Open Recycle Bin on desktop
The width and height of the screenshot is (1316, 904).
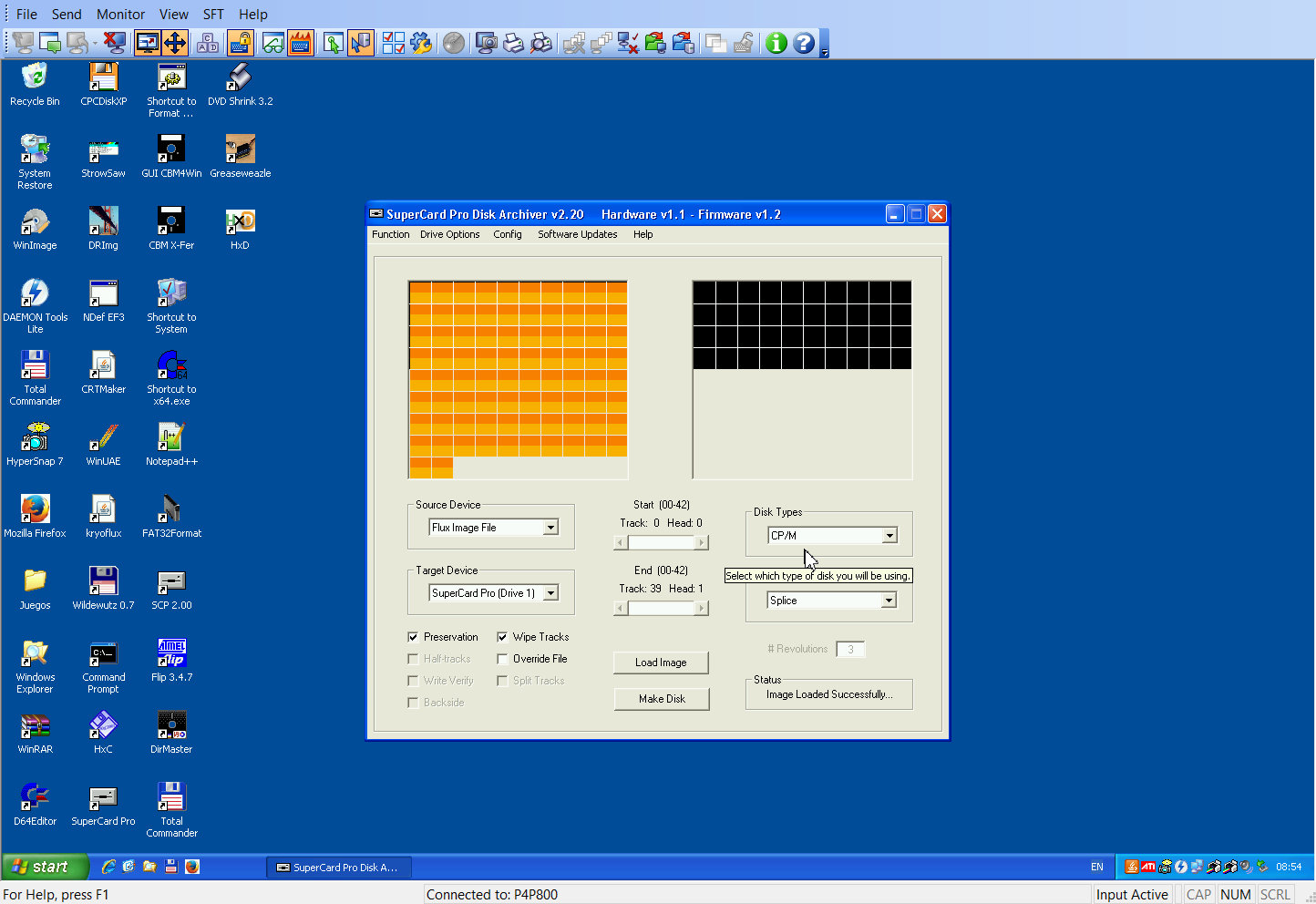35,84
